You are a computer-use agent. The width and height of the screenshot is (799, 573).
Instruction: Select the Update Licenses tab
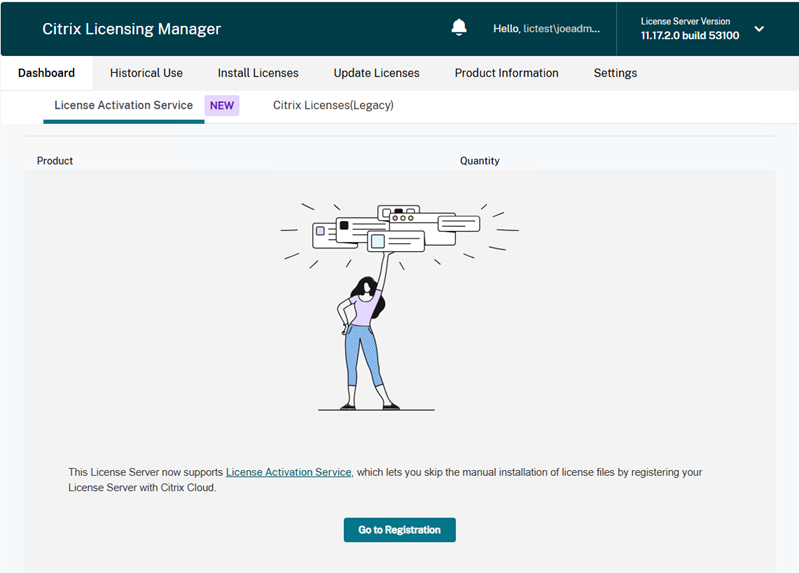pyautogui.click(x=376, y=73)
